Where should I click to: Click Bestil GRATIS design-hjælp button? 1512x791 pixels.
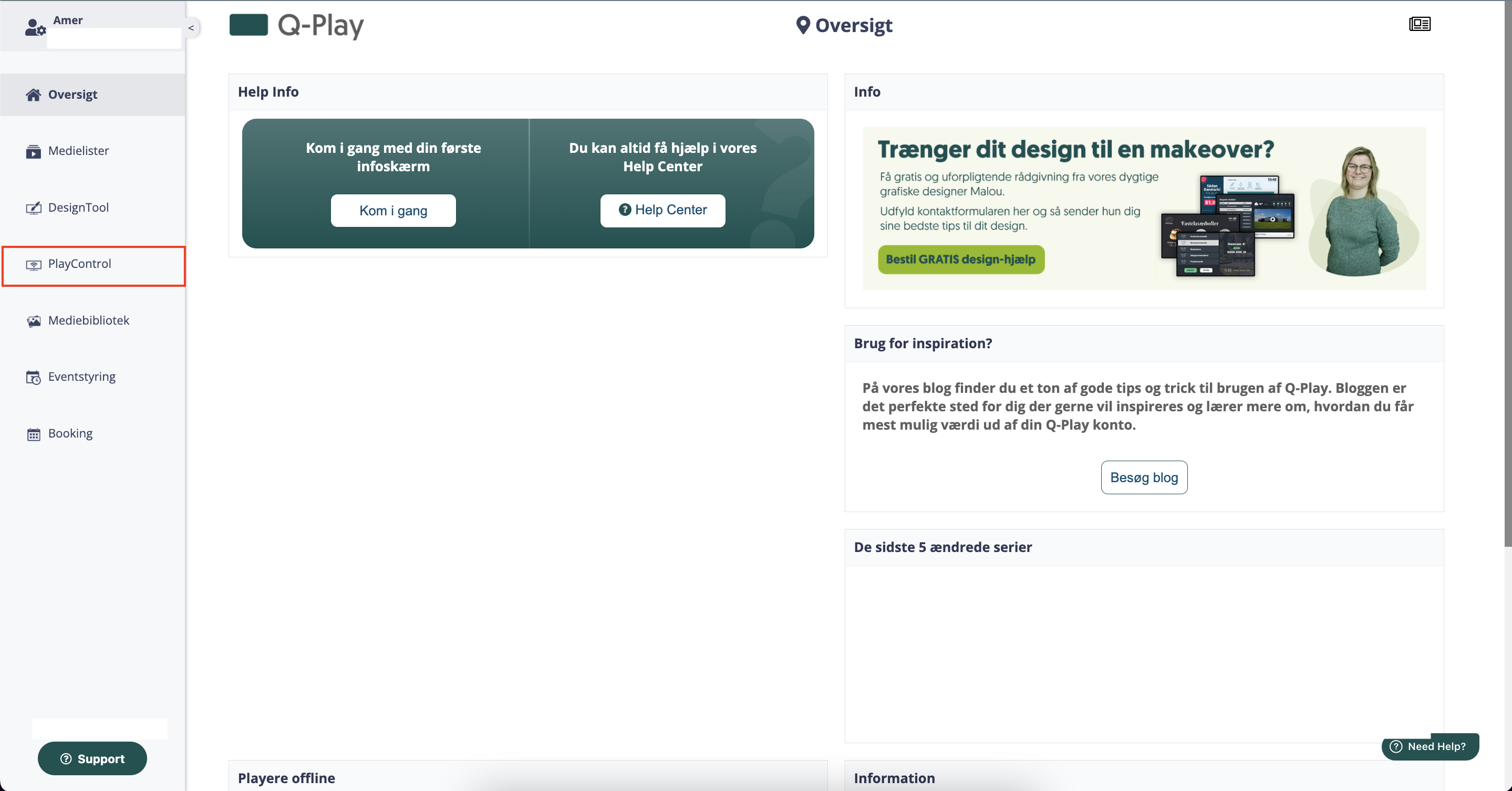pos(961,259)
